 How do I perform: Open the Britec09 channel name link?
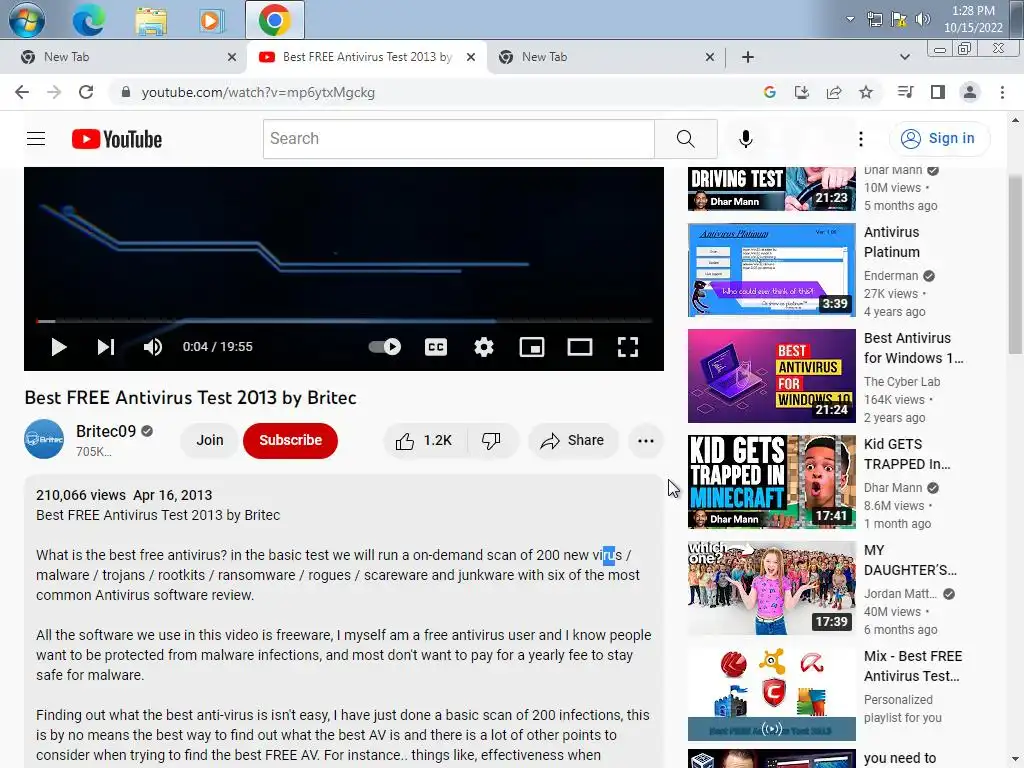[x=106, y=431]
